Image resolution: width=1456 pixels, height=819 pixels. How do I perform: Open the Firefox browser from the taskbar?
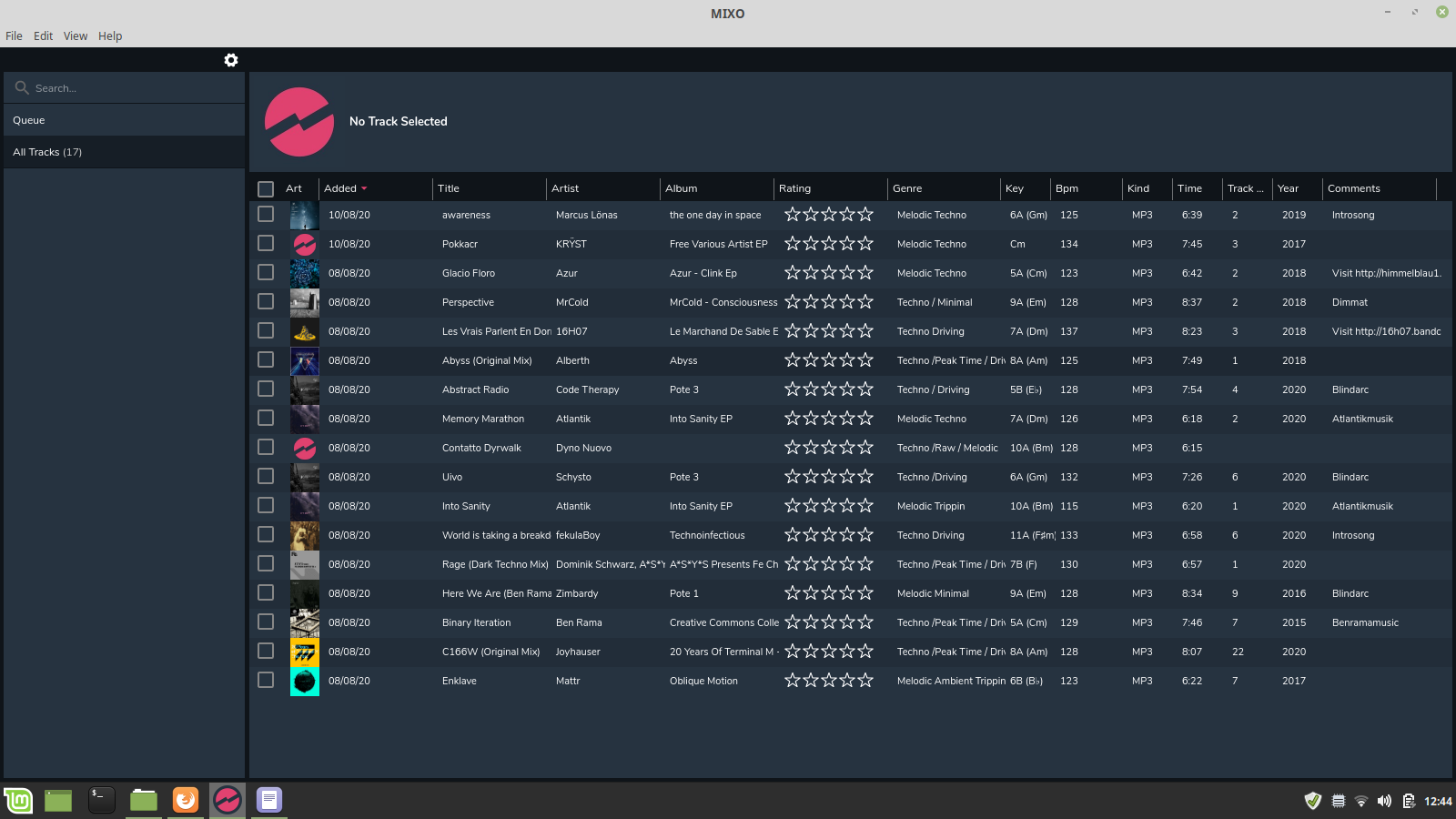click(x=186, y=800)
